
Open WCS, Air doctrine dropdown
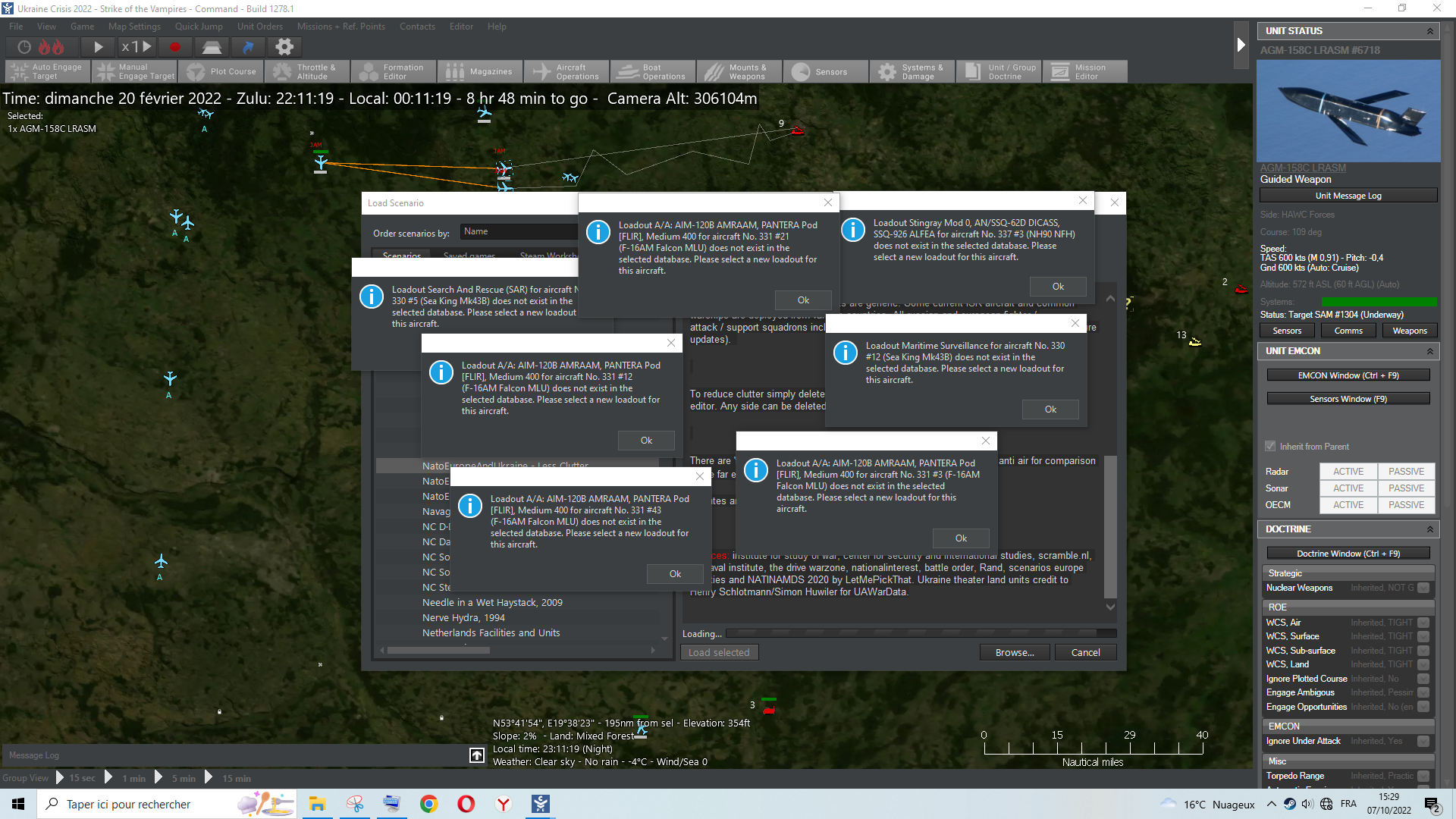pyautogui.click(x=1423, y=623)
